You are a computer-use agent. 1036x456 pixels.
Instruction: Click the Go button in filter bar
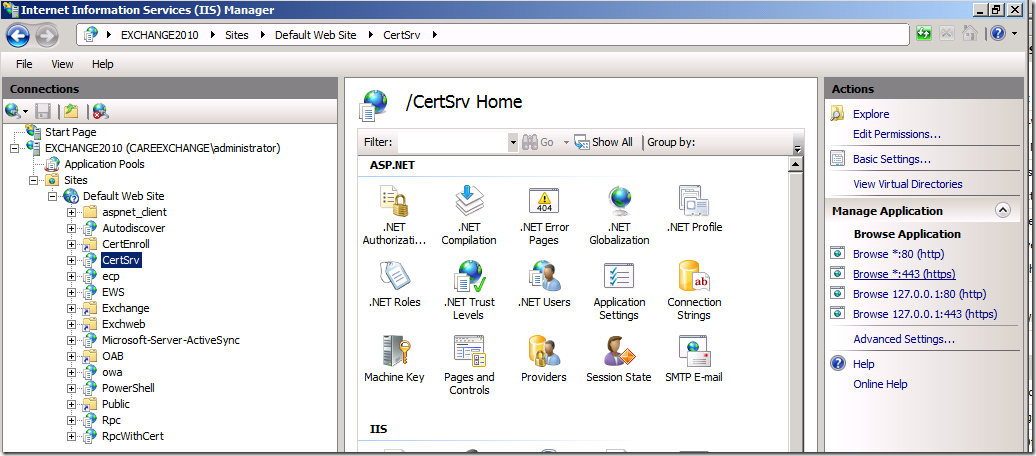pos(538,142)
